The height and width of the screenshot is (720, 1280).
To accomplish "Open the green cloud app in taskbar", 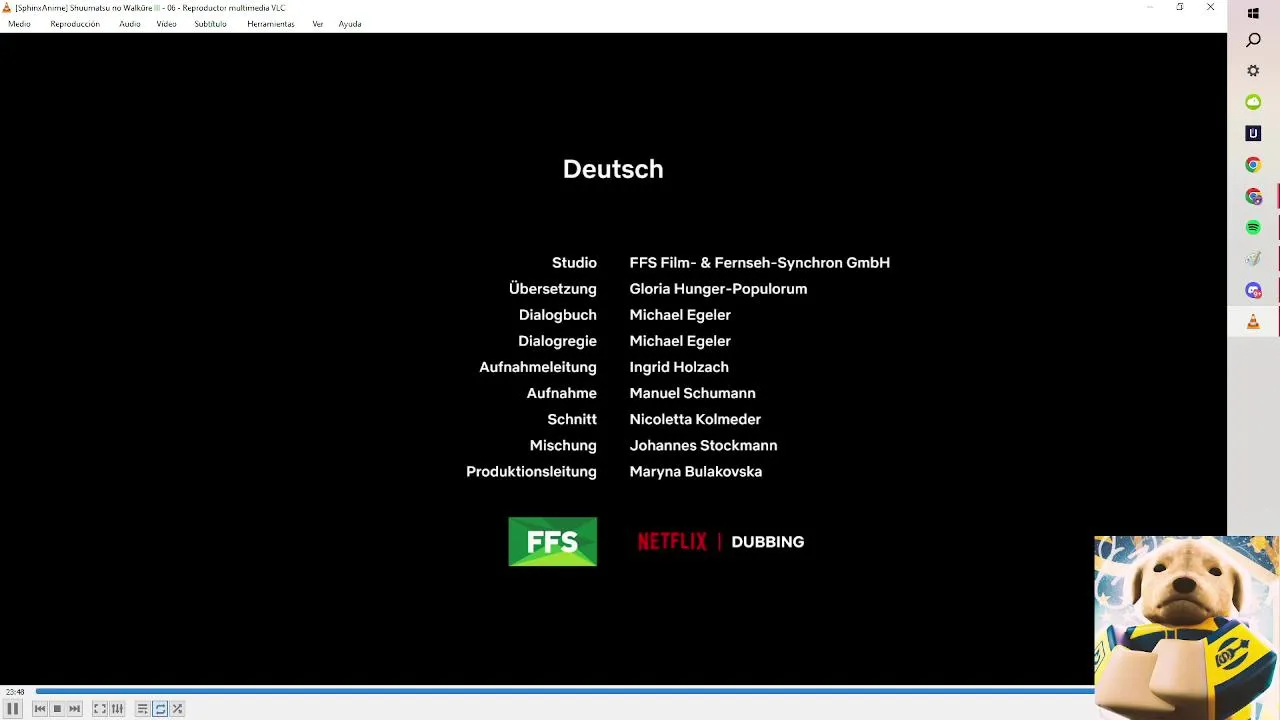I will 1253,102.
